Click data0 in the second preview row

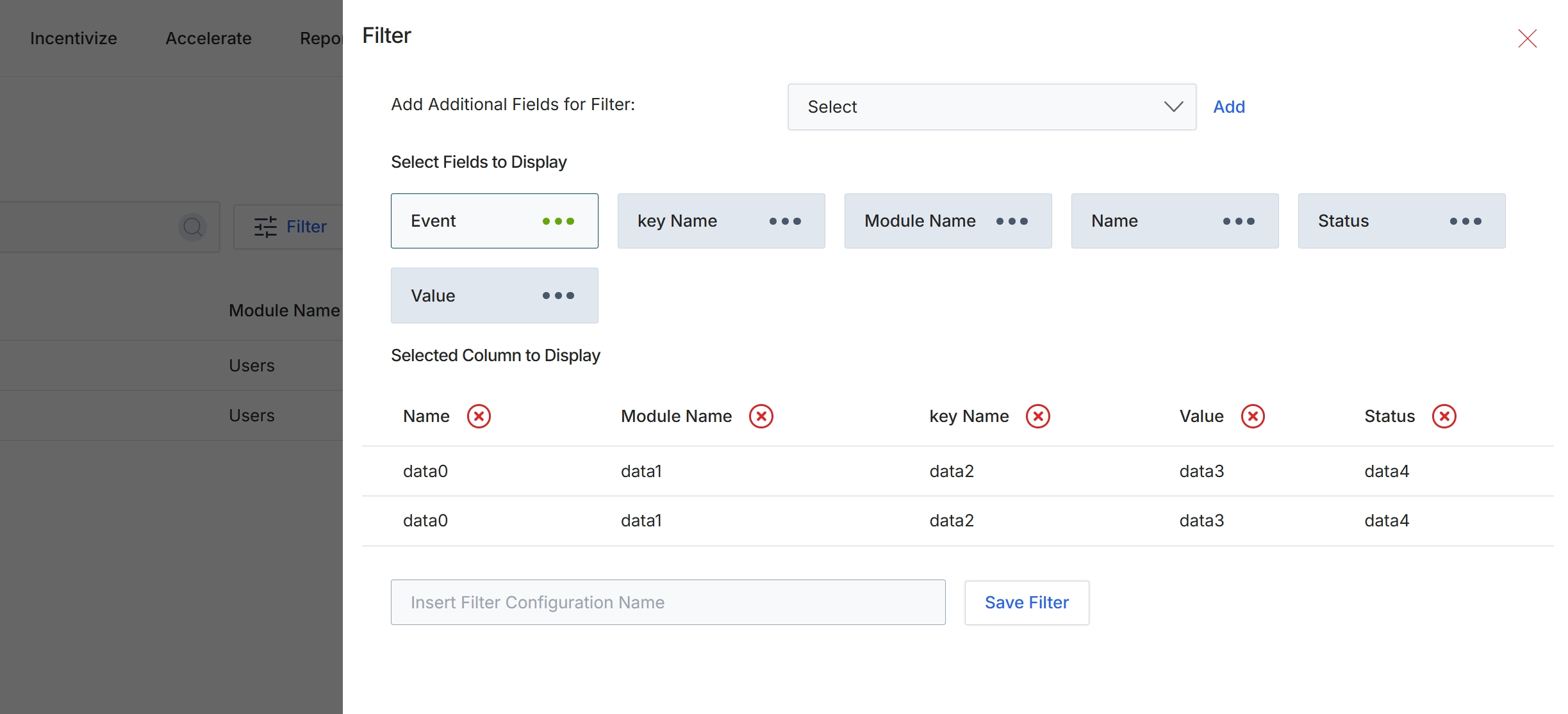(425, 521)
